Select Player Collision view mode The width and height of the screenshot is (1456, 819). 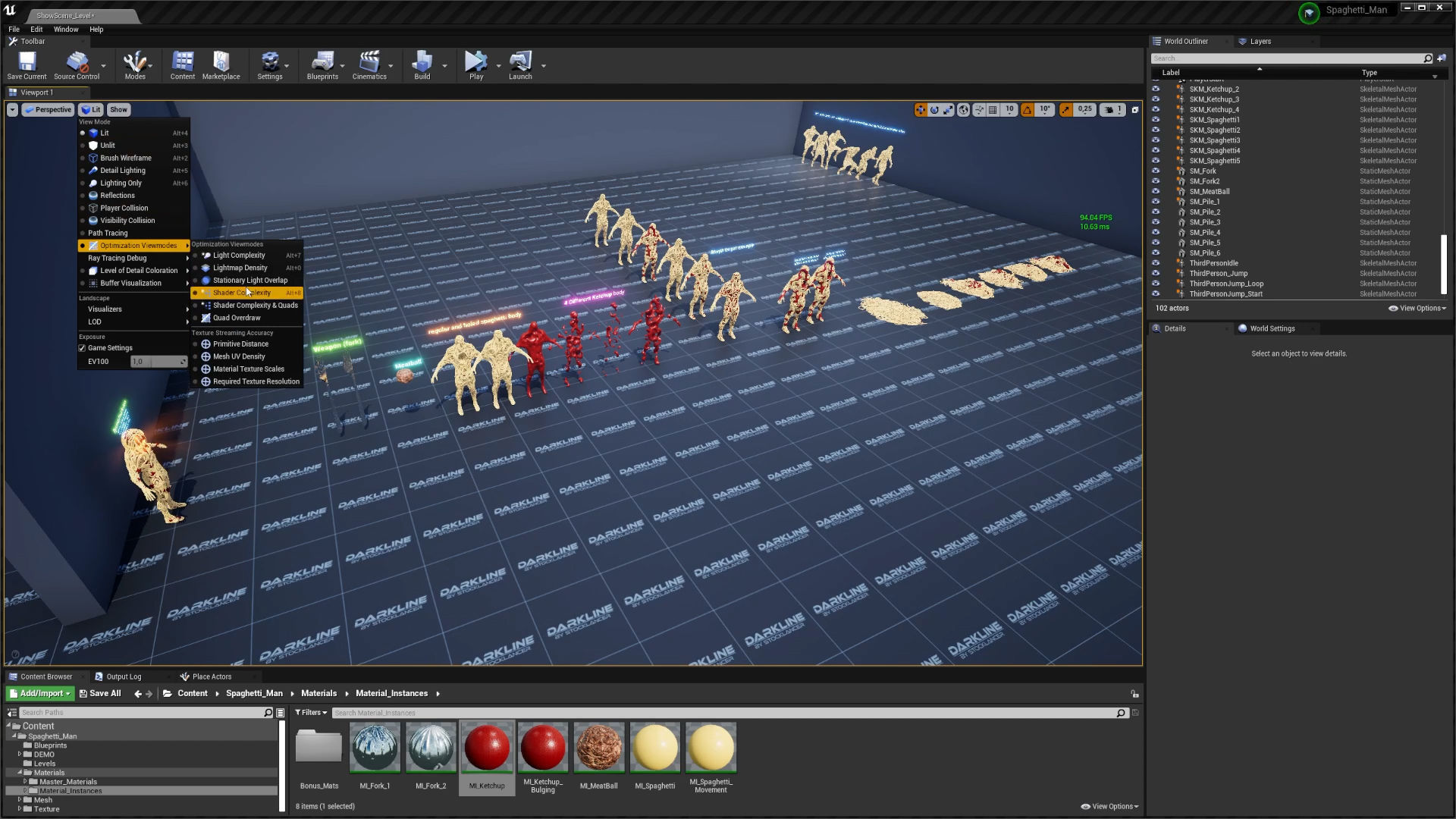134,208
